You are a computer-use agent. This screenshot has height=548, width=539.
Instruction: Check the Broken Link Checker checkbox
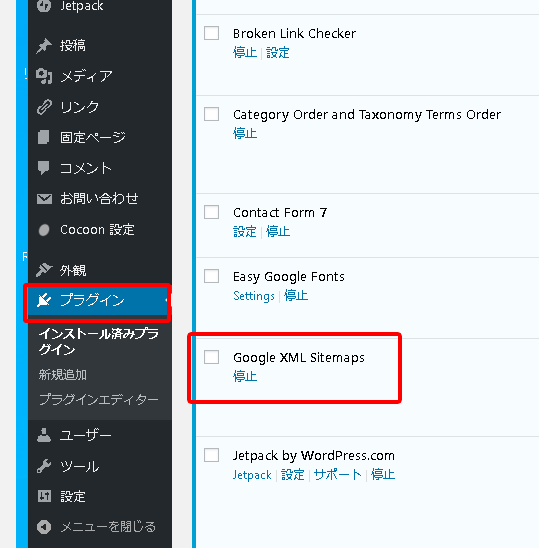211,33
